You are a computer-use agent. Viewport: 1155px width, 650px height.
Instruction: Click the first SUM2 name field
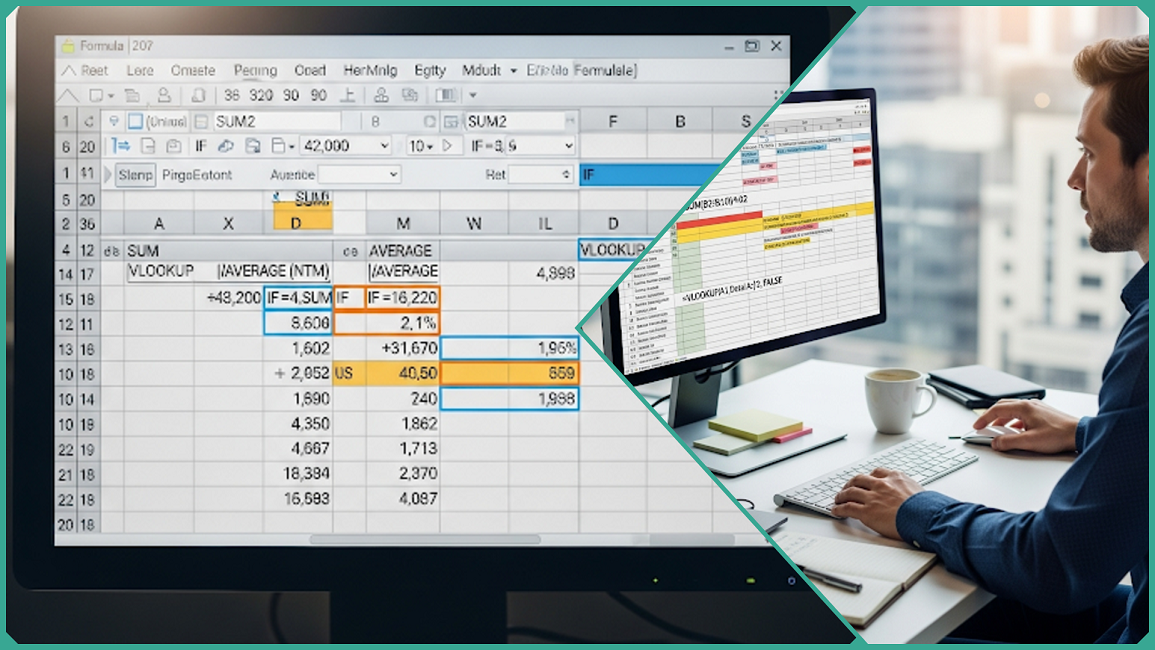coord(277,122)
